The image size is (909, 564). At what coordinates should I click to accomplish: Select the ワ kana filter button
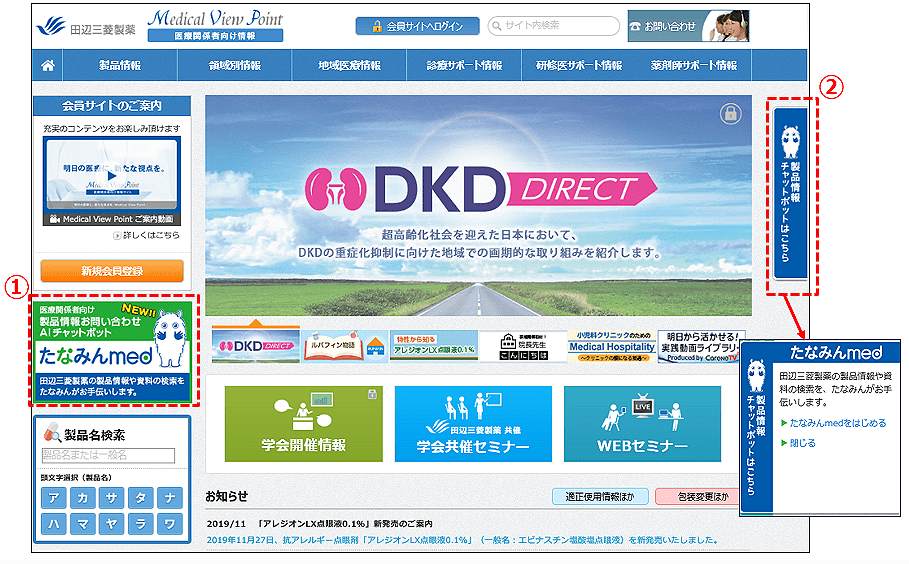point(170,523)
